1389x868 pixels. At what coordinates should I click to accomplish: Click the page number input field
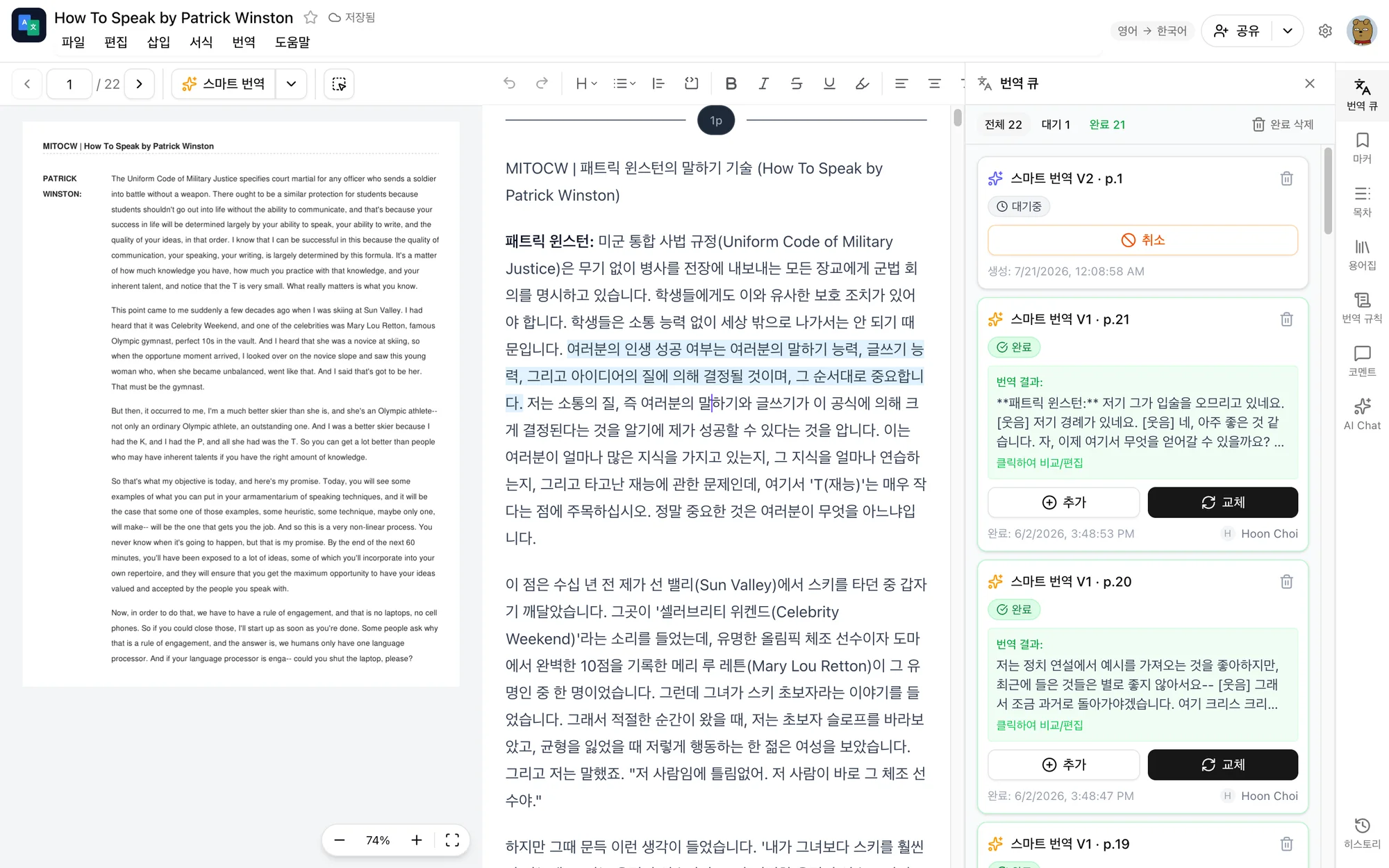69,84
